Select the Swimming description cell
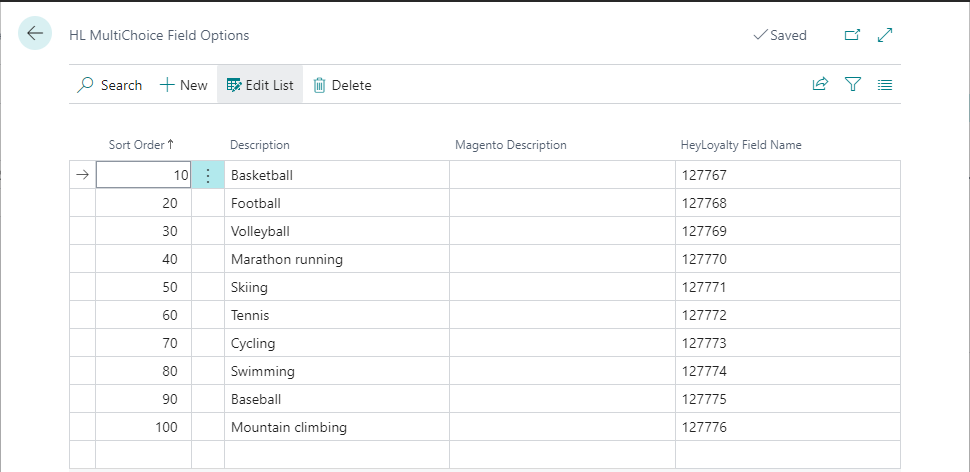Screen dimensions: 970x472 (337, 371)
